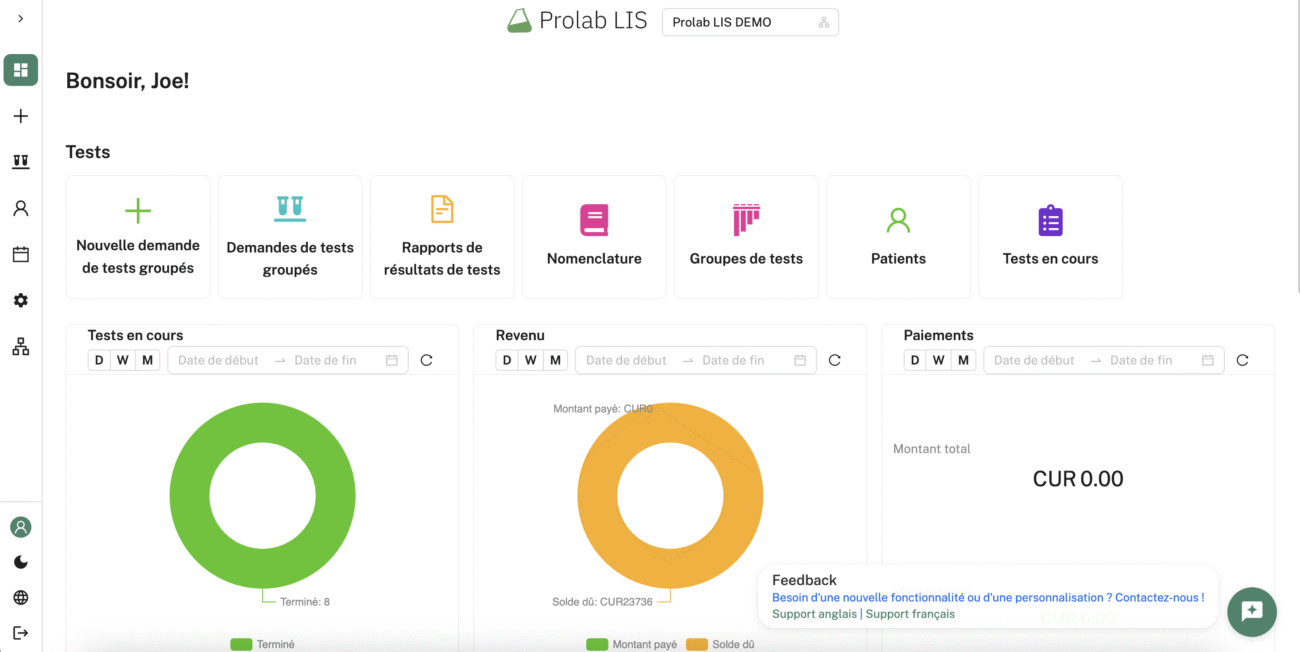Open the patients person icon in sidebar
The width and height of the screenshot is (1300, 652).
(20, 208)
